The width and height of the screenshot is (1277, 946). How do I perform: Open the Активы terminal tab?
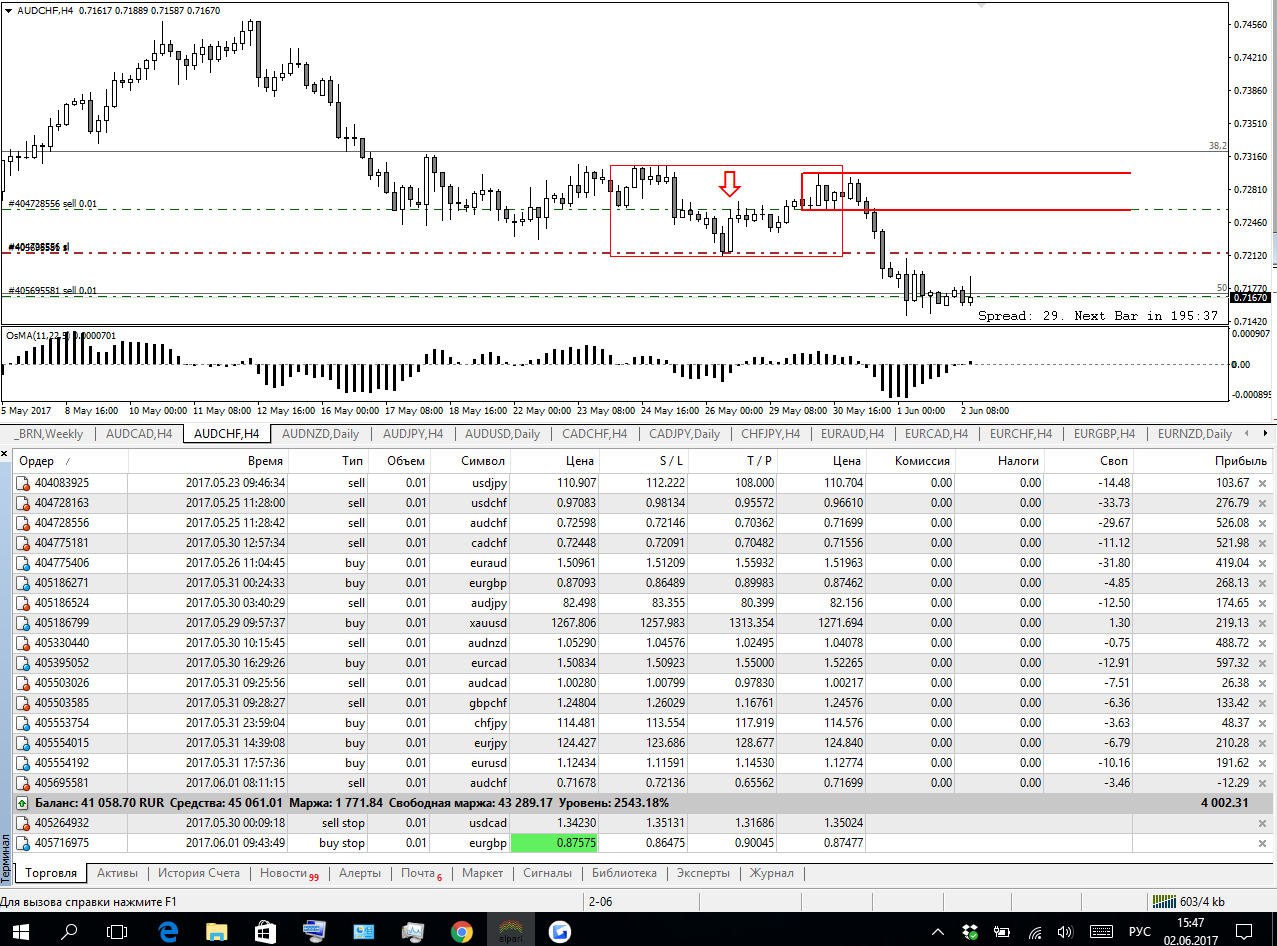tap(118, 873)
